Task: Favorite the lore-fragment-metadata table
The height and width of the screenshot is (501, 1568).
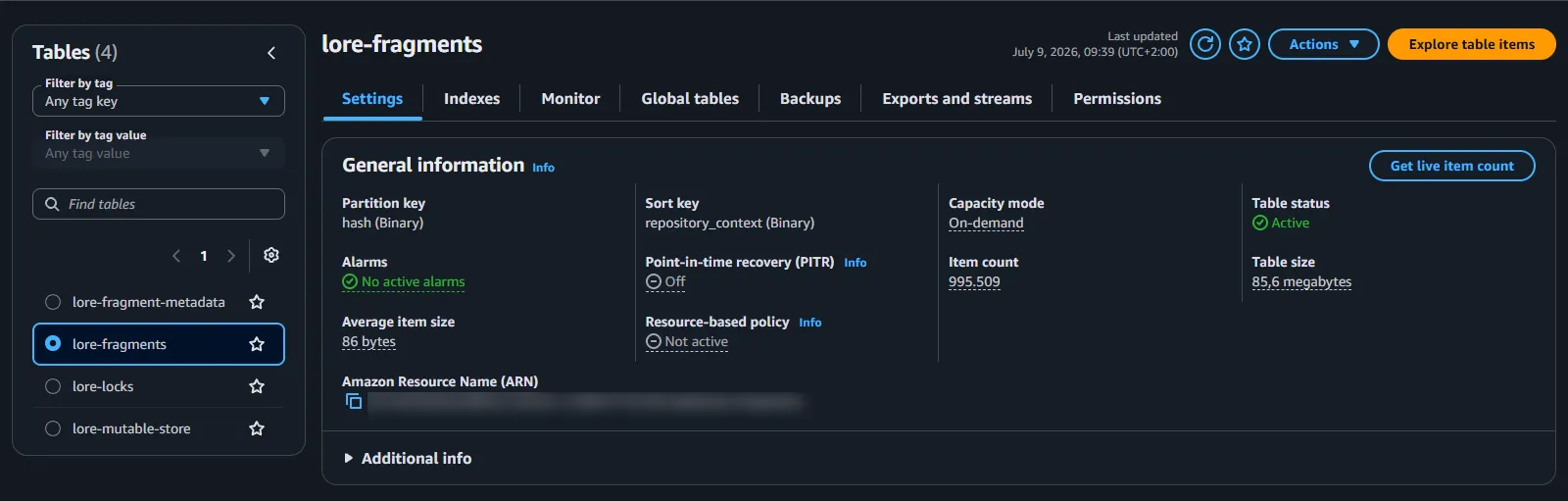Action: tap(257, 302)
